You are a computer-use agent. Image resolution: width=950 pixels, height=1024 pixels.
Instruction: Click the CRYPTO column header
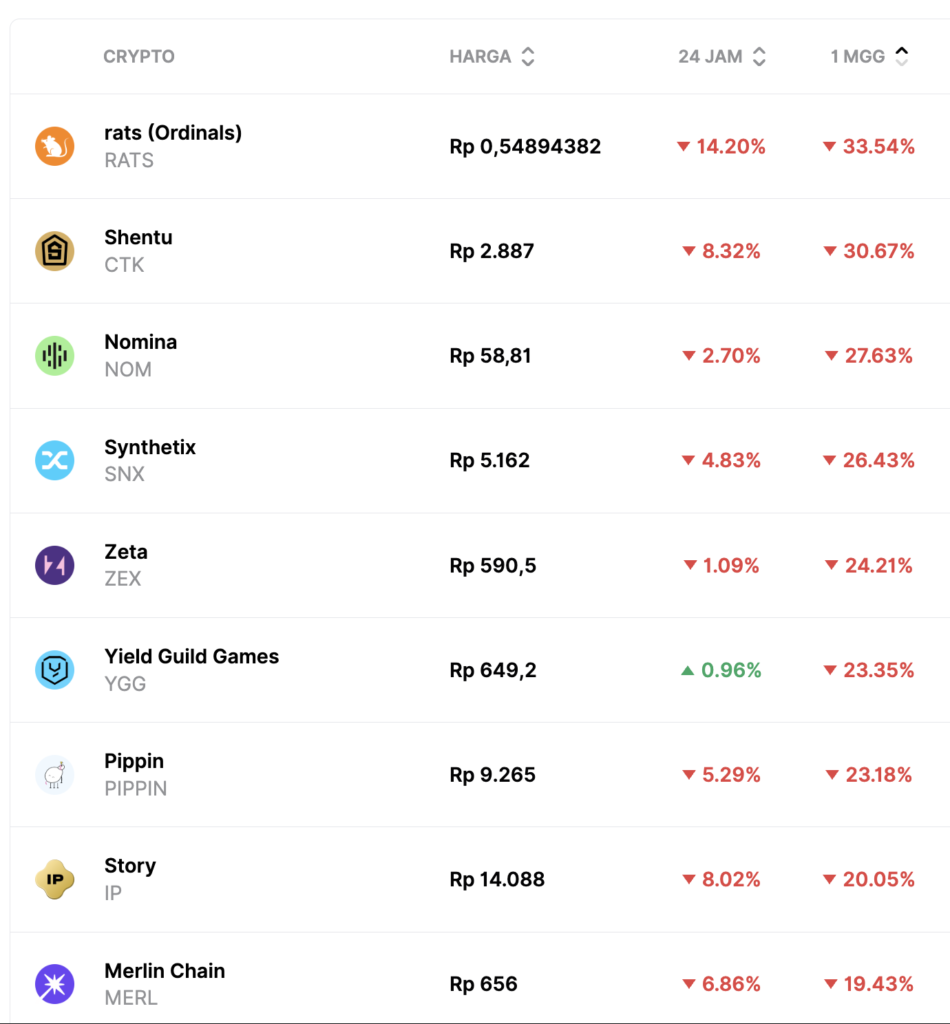coord(139,57)
